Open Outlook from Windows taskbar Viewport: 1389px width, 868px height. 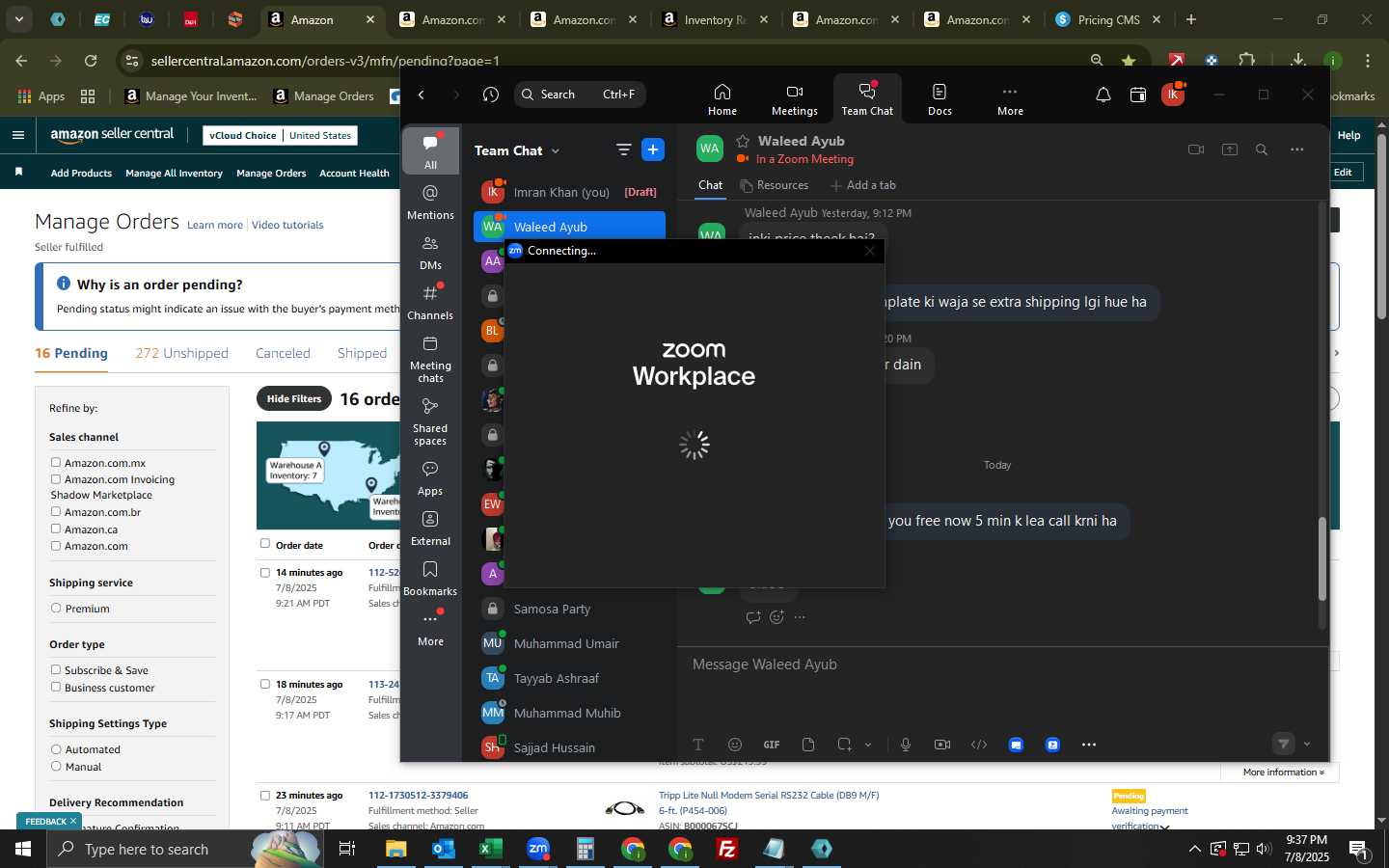point(444,849)
